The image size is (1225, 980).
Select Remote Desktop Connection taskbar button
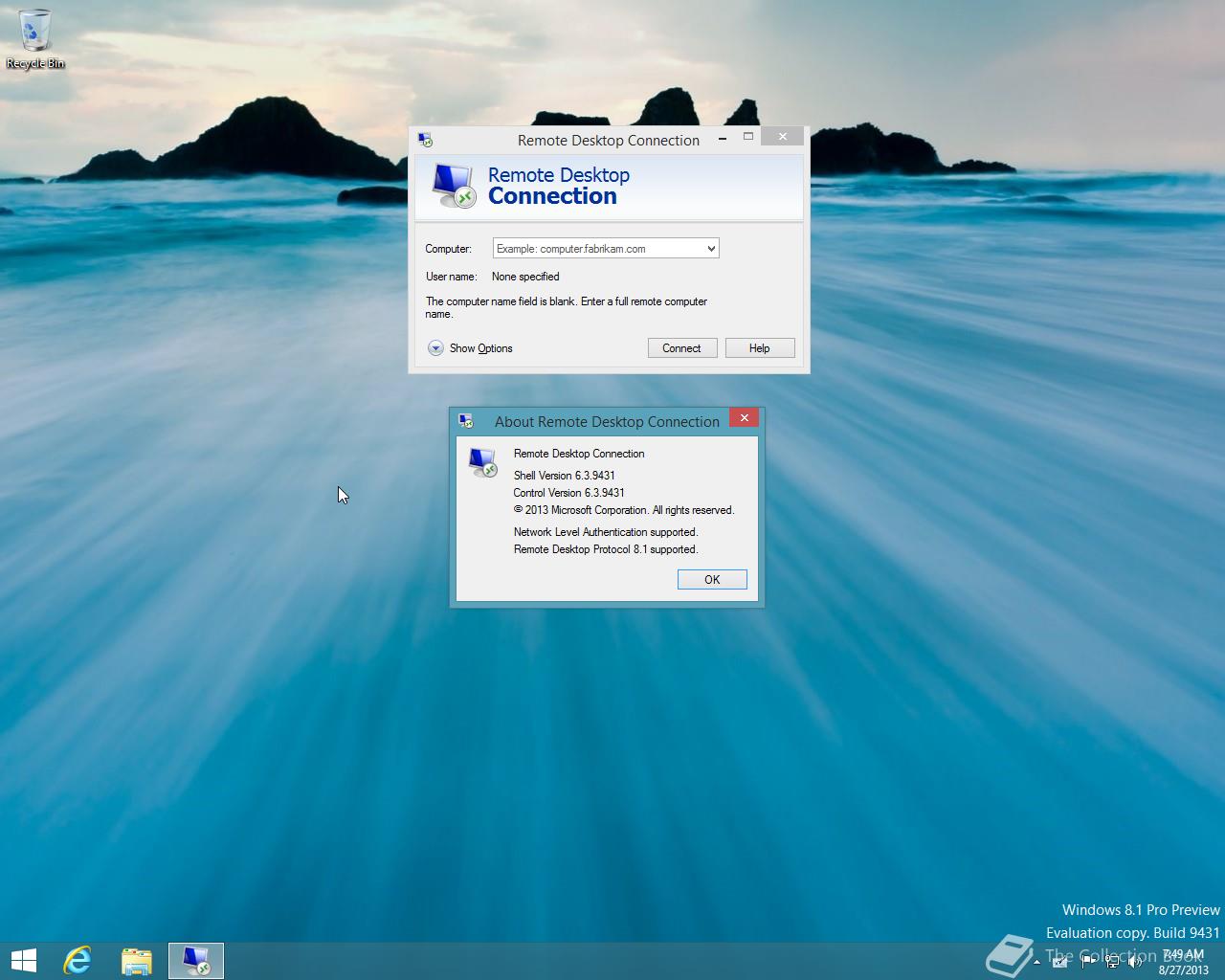tap(196, 961)
